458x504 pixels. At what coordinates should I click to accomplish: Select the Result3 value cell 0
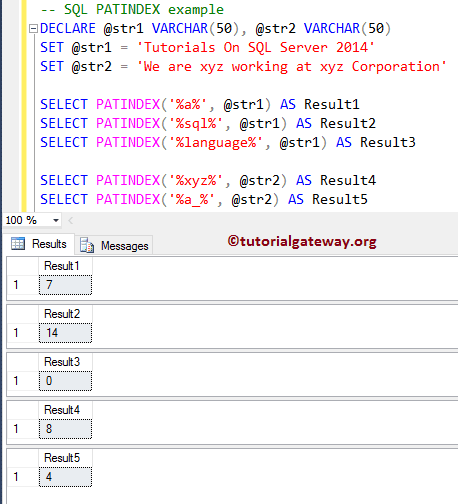click(x=65, y=381)
